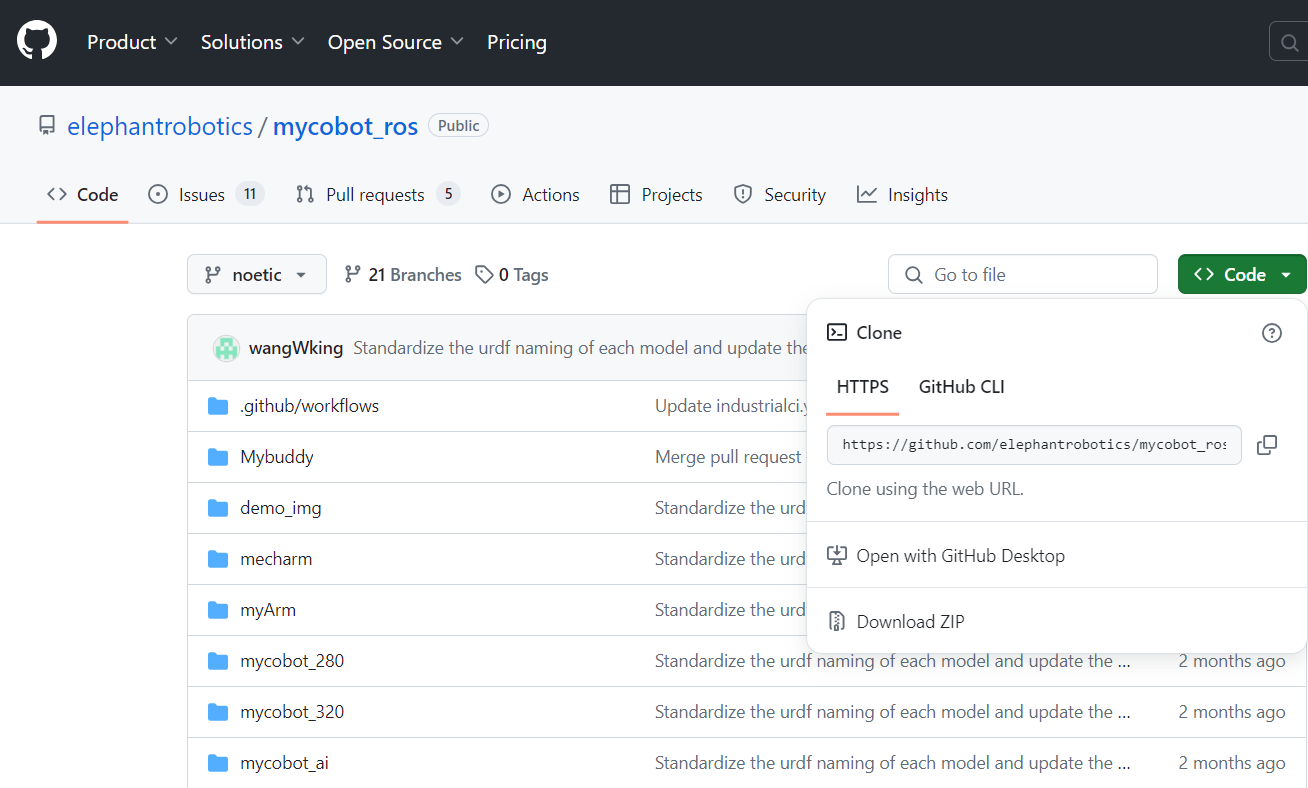This screenshot has width=1308, height=788.
Task: Open wangWking's profile link
Action: tap(296, 348)
